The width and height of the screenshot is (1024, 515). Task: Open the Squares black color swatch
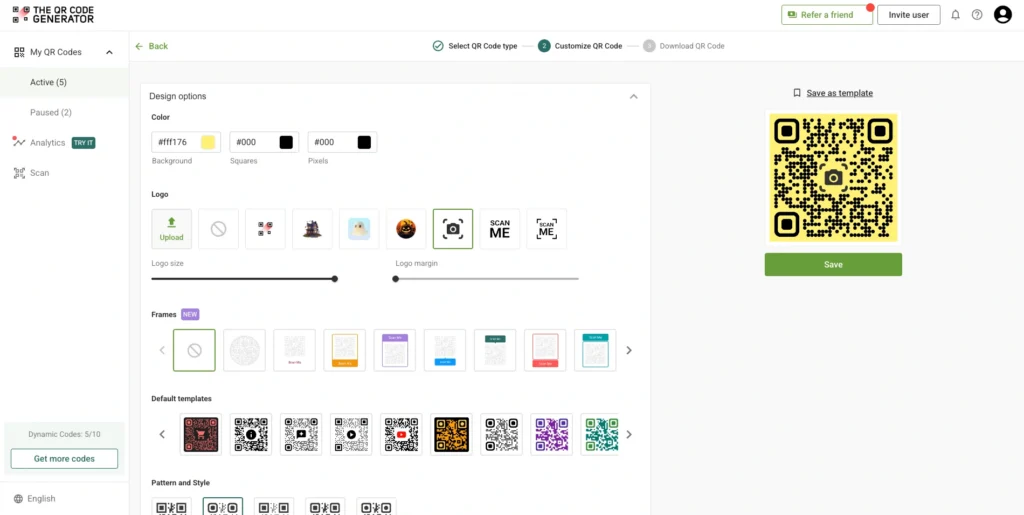click(x=286, y=142)
